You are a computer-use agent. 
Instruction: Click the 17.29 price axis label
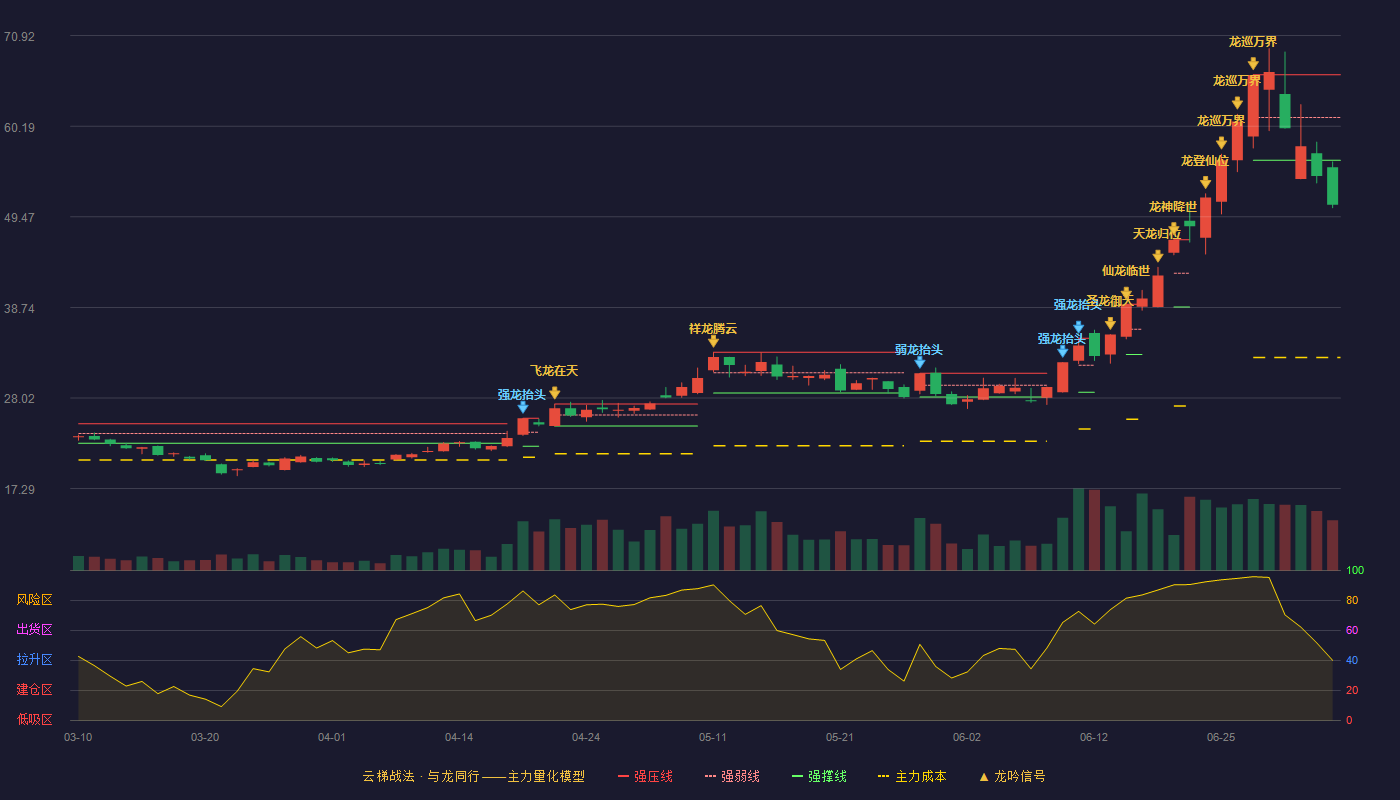[x=19, y=490]
